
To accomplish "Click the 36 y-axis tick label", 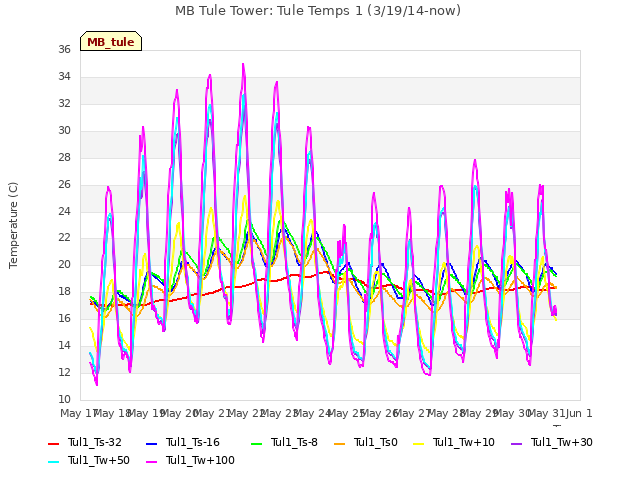I will click(64, 49).
